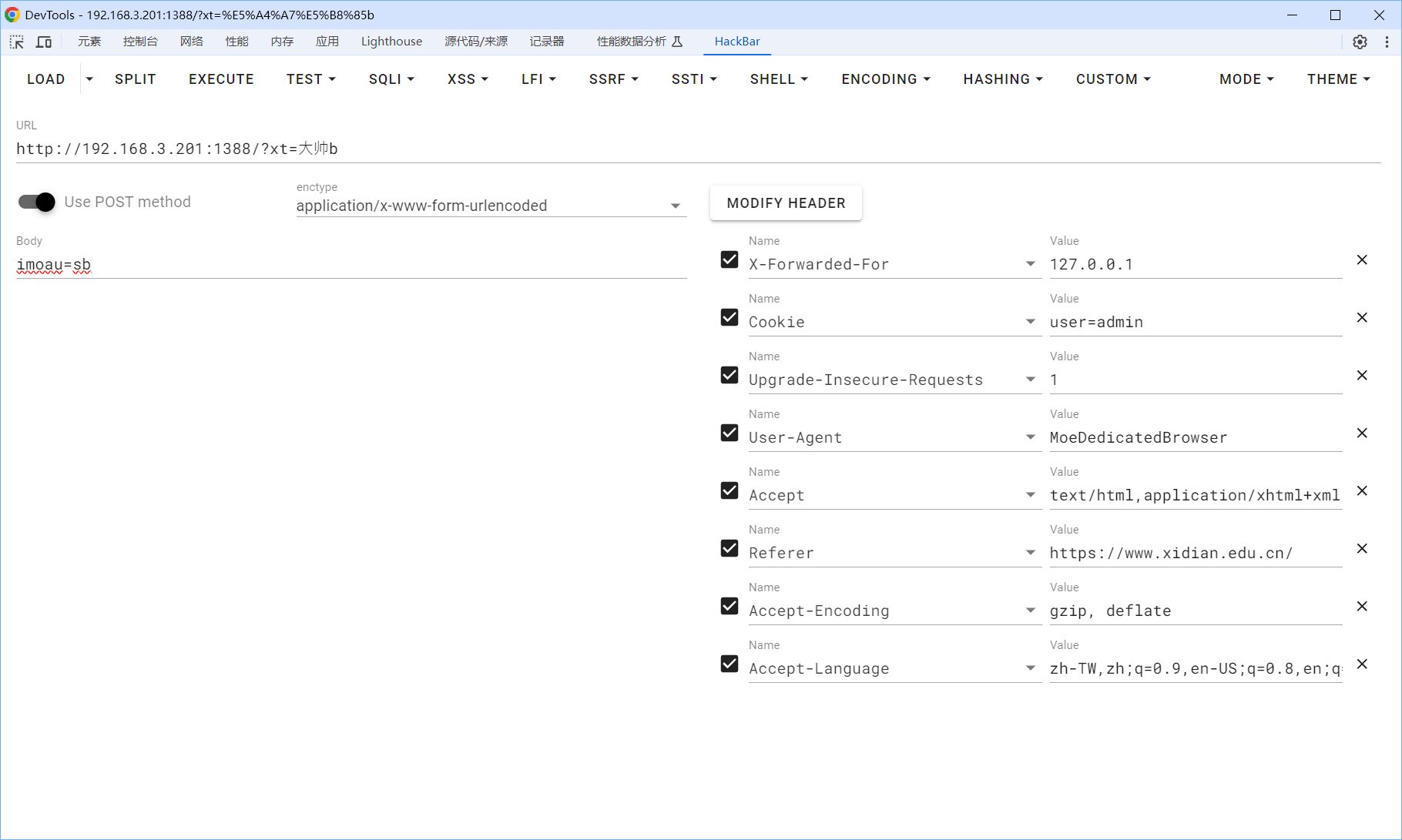The width and height of the screenshot is (1402, 840).
Task: Edit the User-Agent value MoeDedicatedBrowser
Action: [x=1196, y=437]
